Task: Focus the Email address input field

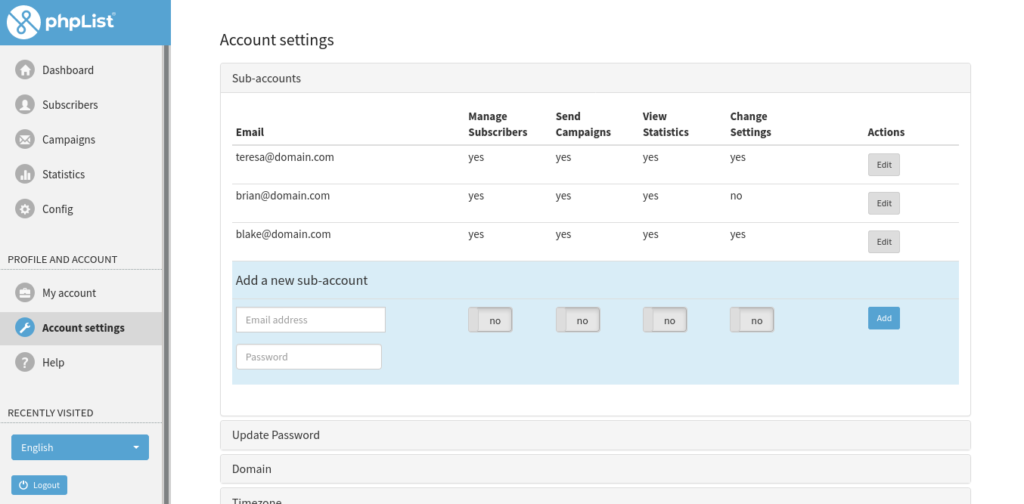Action: coord(311,320)
